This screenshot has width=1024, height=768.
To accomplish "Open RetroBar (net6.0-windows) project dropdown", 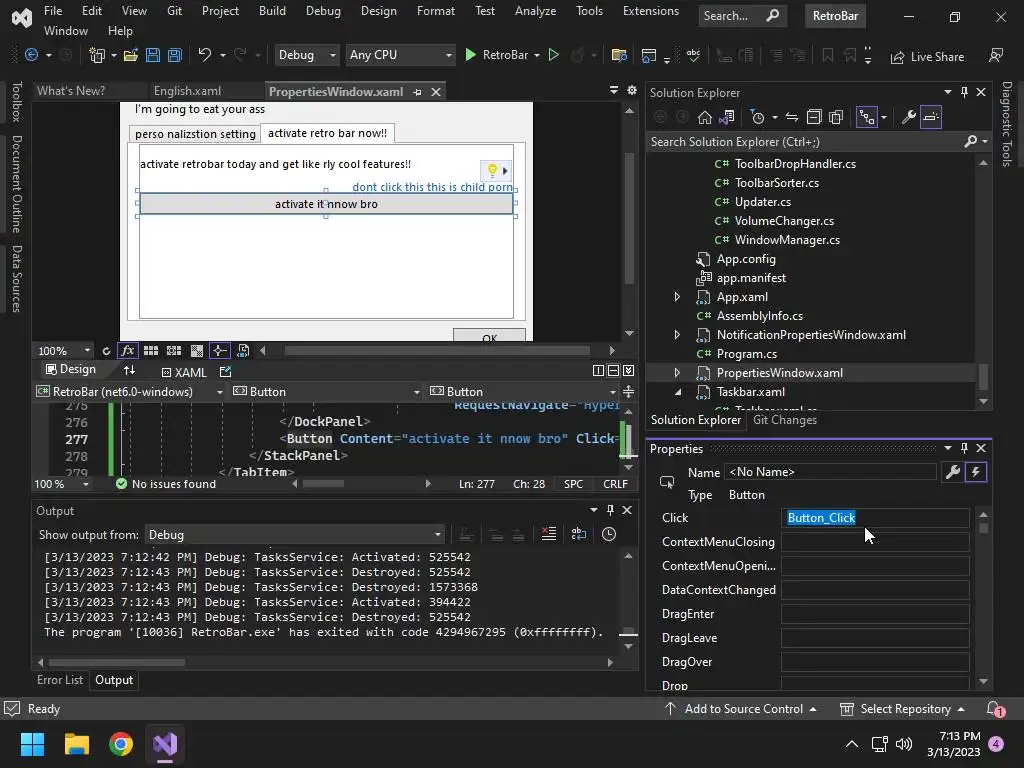I will tap(130, 392).
